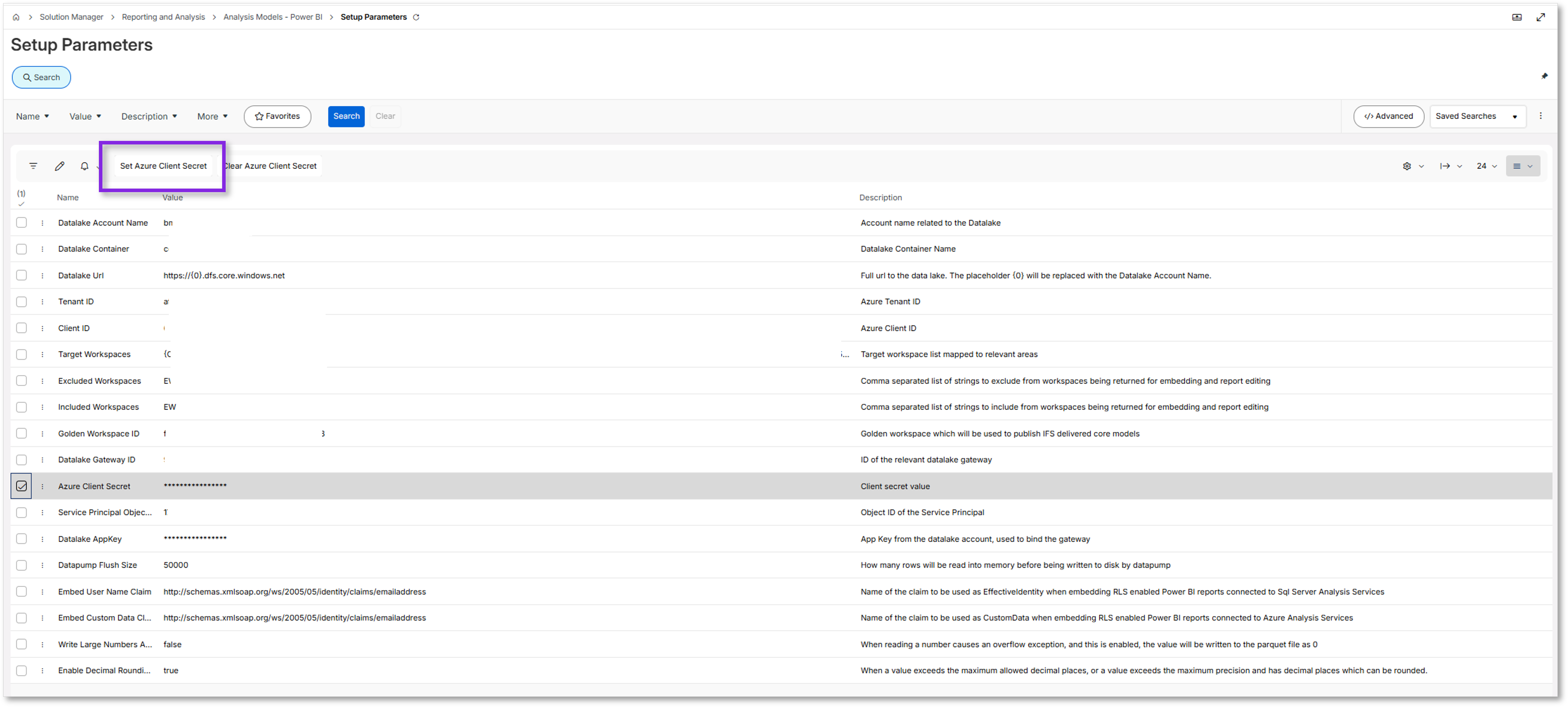Sort by the Name column header
Viewport: 1568px width, 707px height.
coord(67,198)
